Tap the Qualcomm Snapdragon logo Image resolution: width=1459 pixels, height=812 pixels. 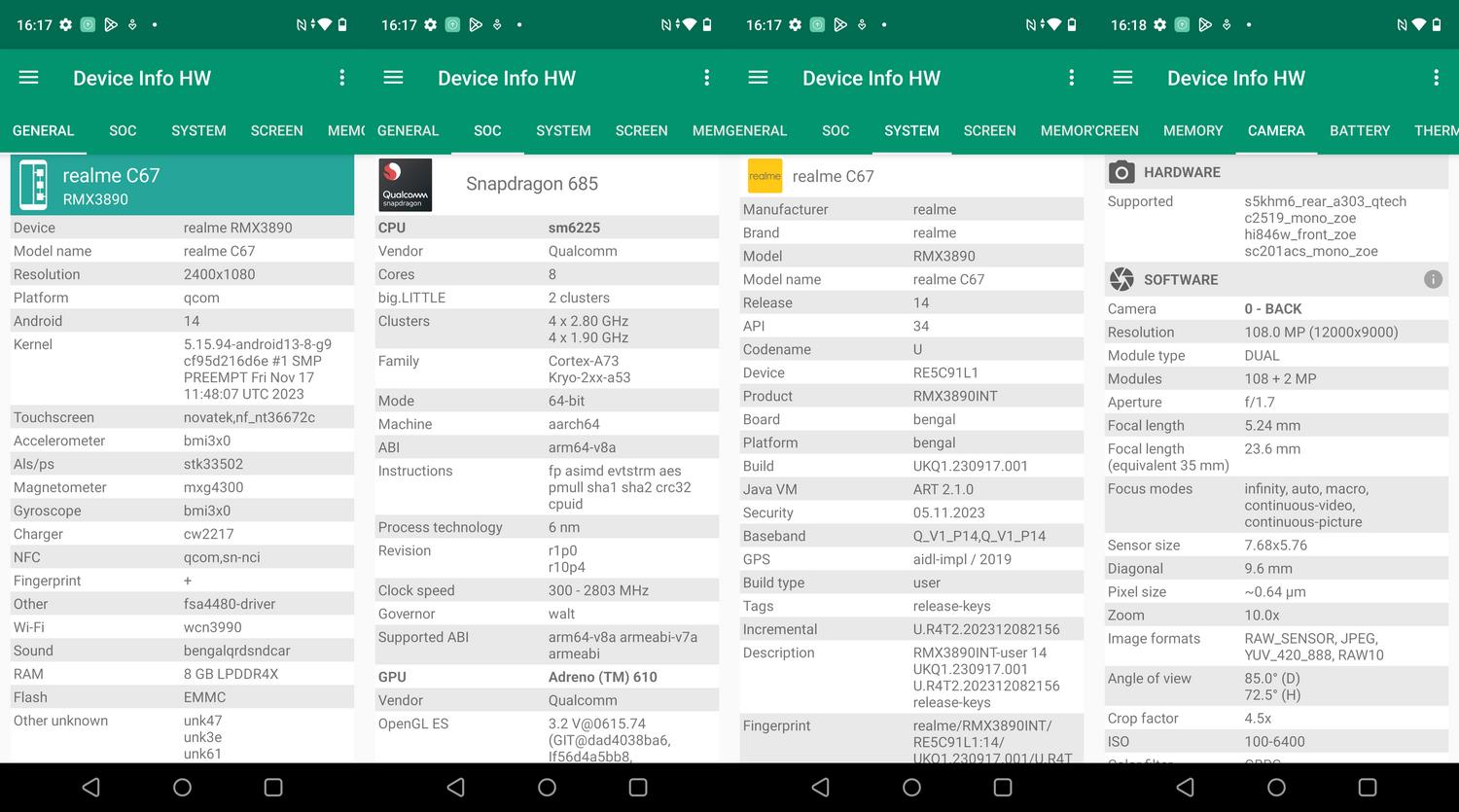click(x=406, y=185)
